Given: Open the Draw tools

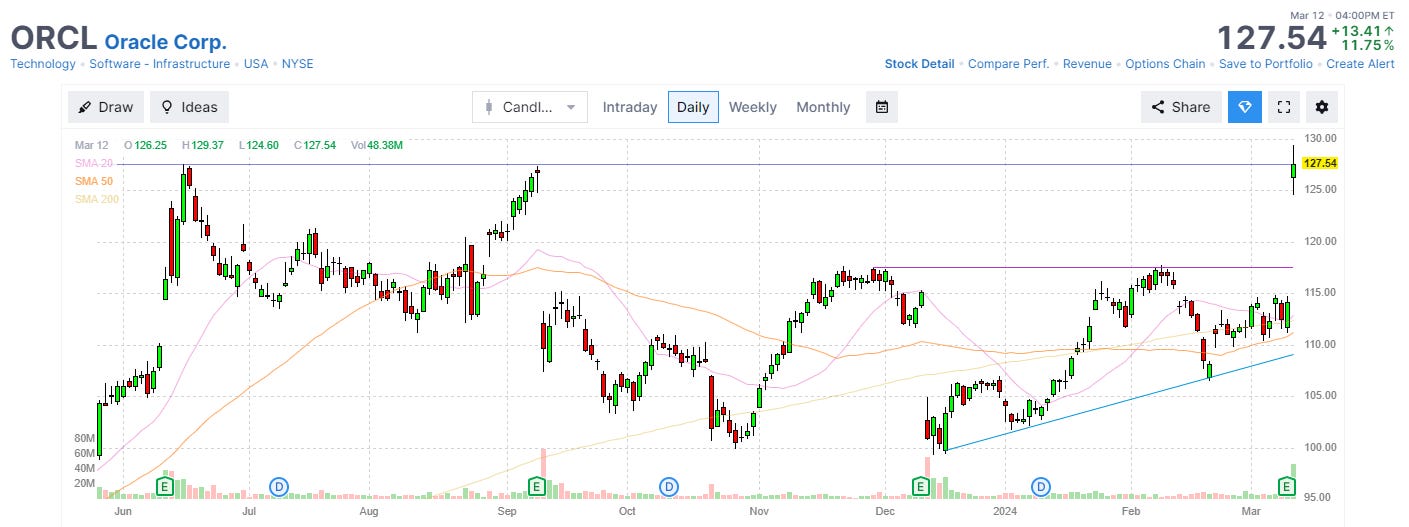Looking at the screenshot, I should (106, 107).
